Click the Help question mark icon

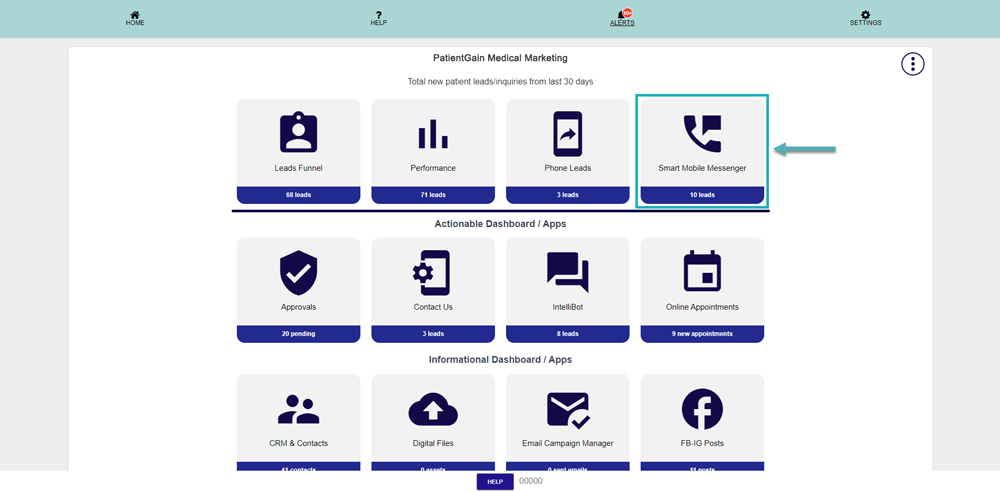click(x=379, y=15)
